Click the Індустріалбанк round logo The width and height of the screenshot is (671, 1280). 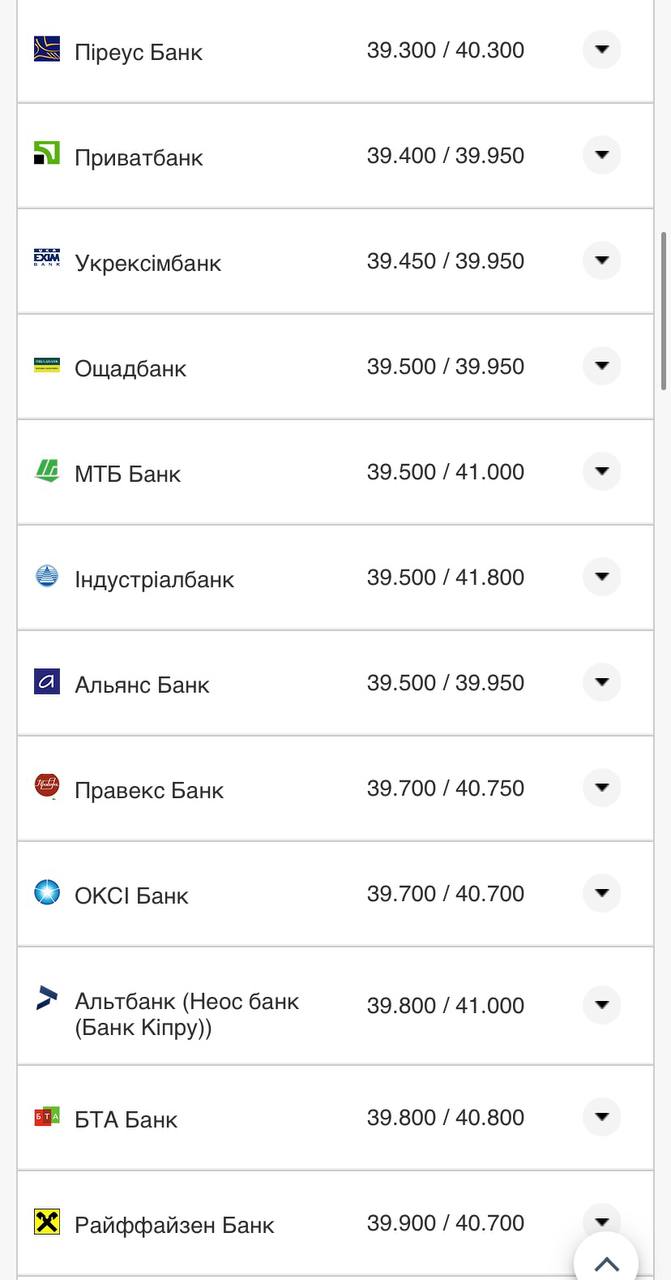click(47, 576)
